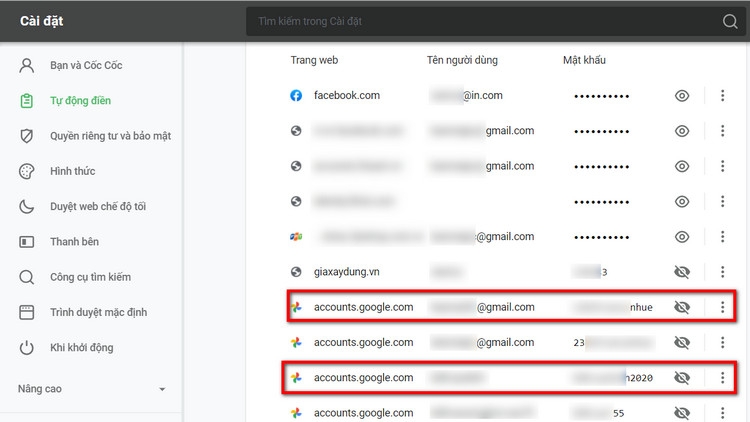The width and height of the screenshot is (750, 422).
Task: Show password for the FPT-icon @gmail.com row
Action: [x=682, y=237]
